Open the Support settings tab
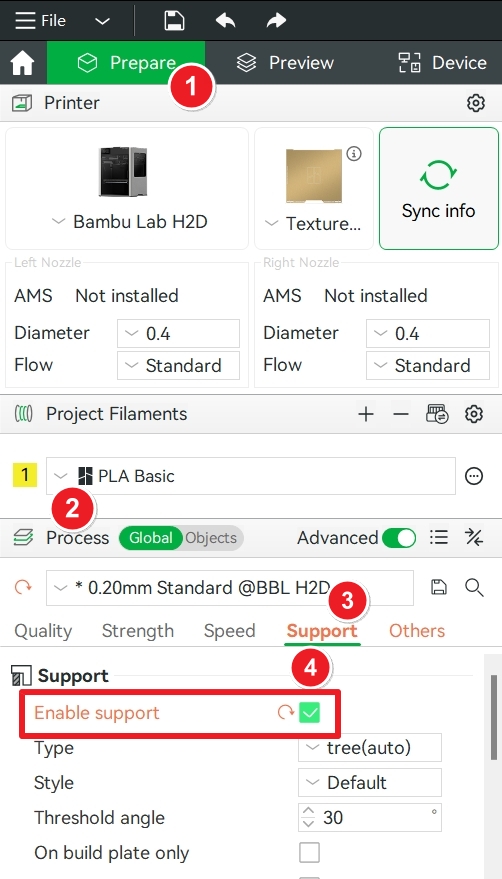The image size is (502, 879). pos(322,631)
